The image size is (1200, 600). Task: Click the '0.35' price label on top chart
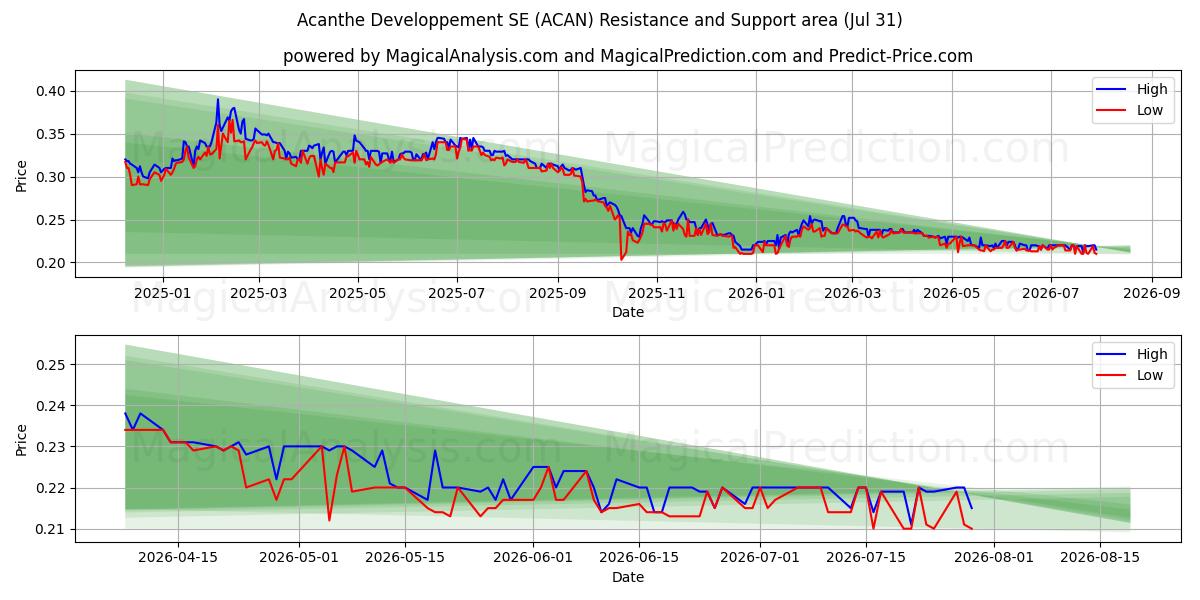[50, 134]
